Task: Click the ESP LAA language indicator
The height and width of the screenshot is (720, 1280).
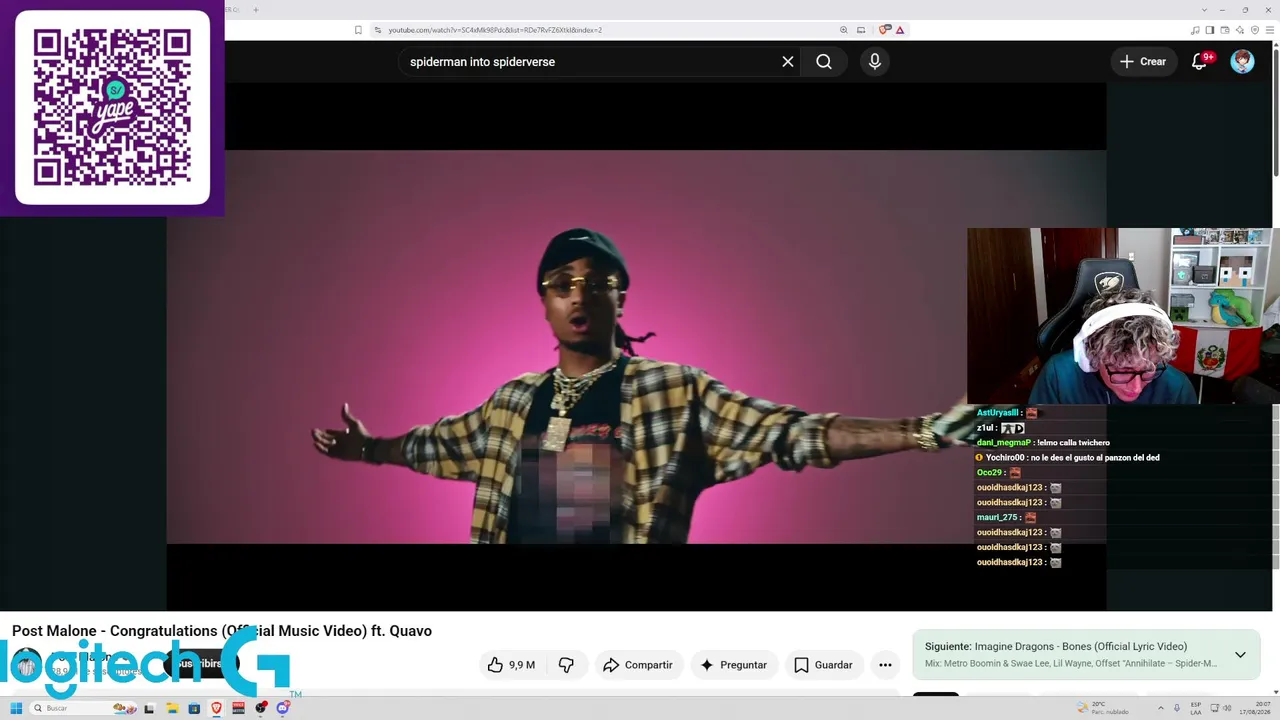Action: click(x=1196, y=708)
